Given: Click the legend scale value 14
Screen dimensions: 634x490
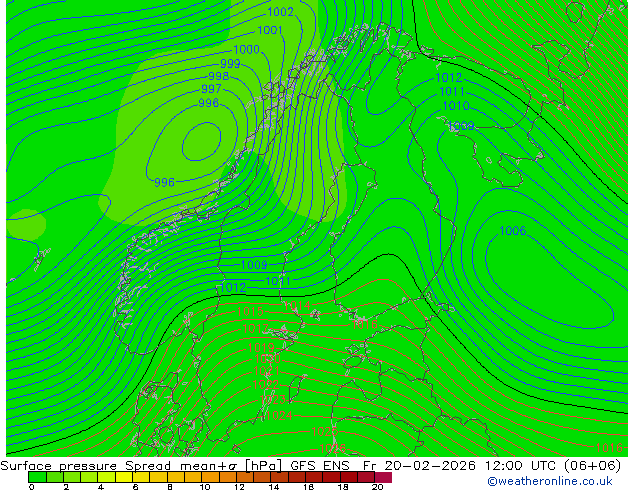Looking at the screenshot, I should click(274, 487).
